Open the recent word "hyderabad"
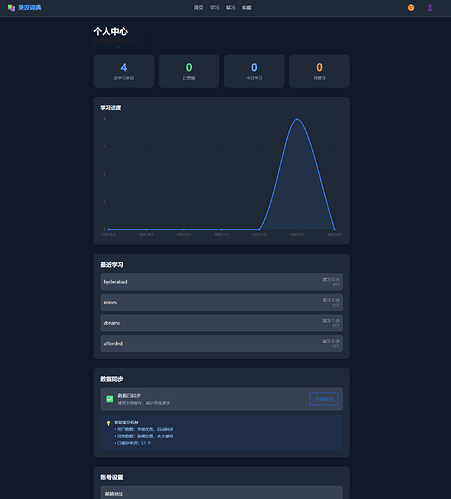The width and height of the screenshot is (451, 499). point(222,282)
